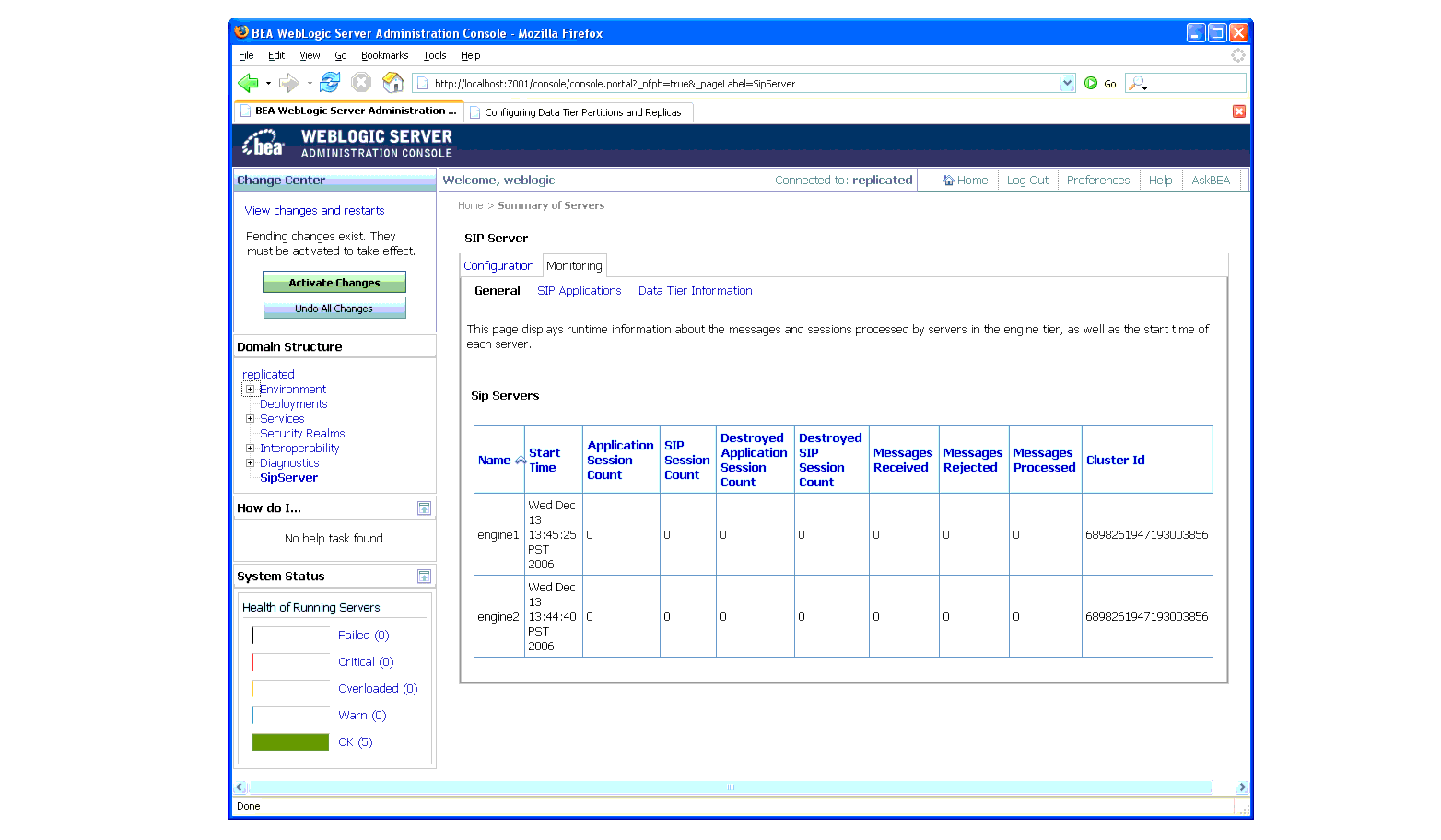Click the Overloaded (0) health link

coord(378,689)
